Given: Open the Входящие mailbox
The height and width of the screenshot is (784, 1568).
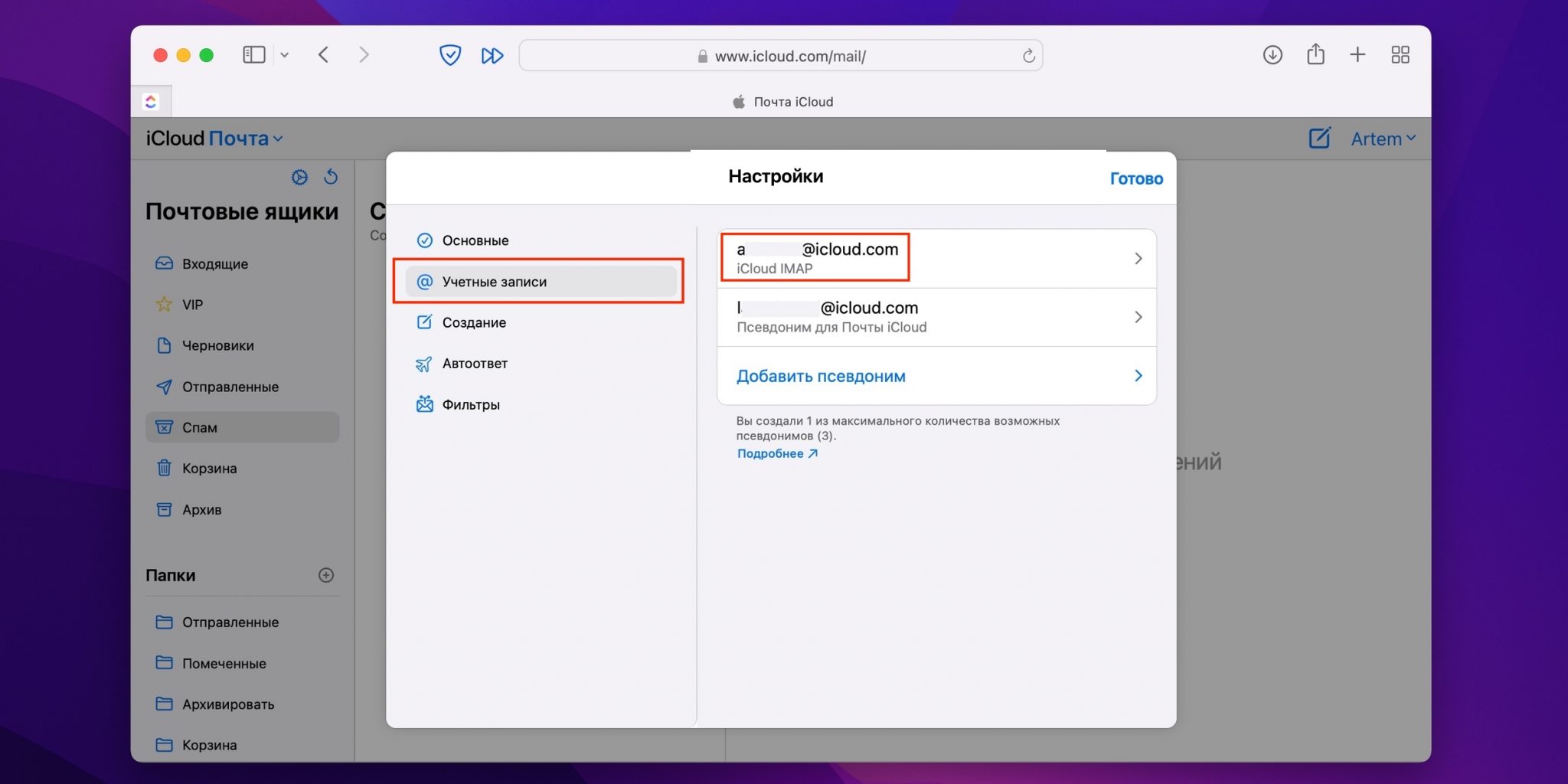Looking at the screenshot, I should click(x=242, y=263).
